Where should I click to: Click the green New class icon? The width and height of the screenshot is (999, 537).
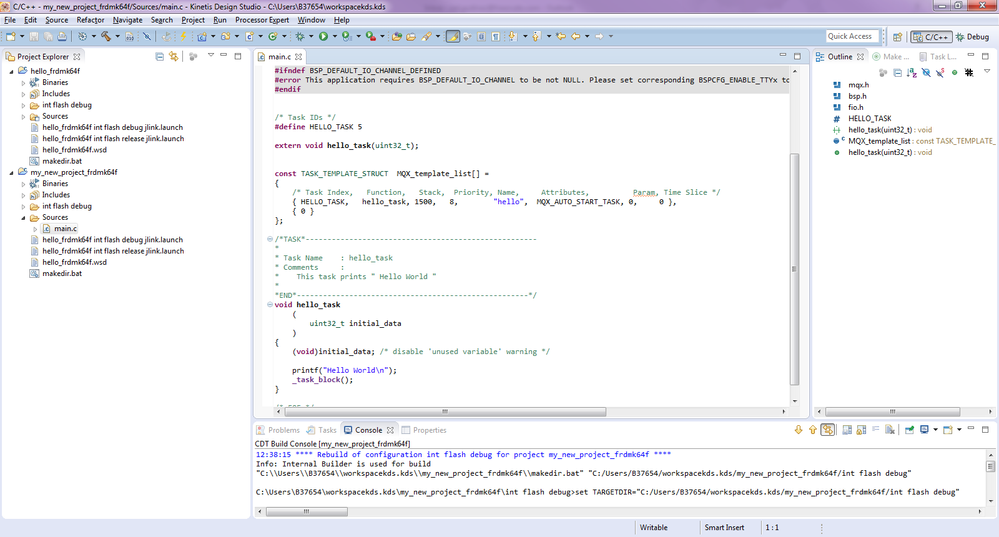tap(273, 36)
